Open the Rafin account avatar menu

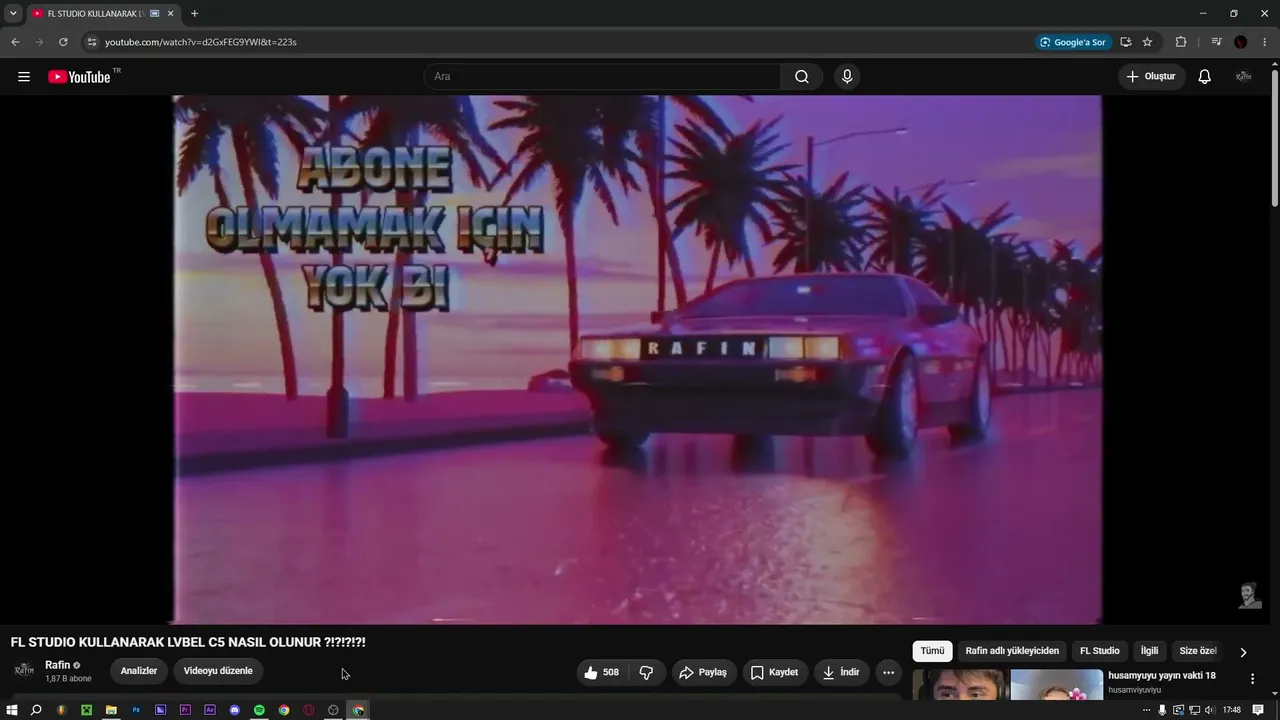1244,77
